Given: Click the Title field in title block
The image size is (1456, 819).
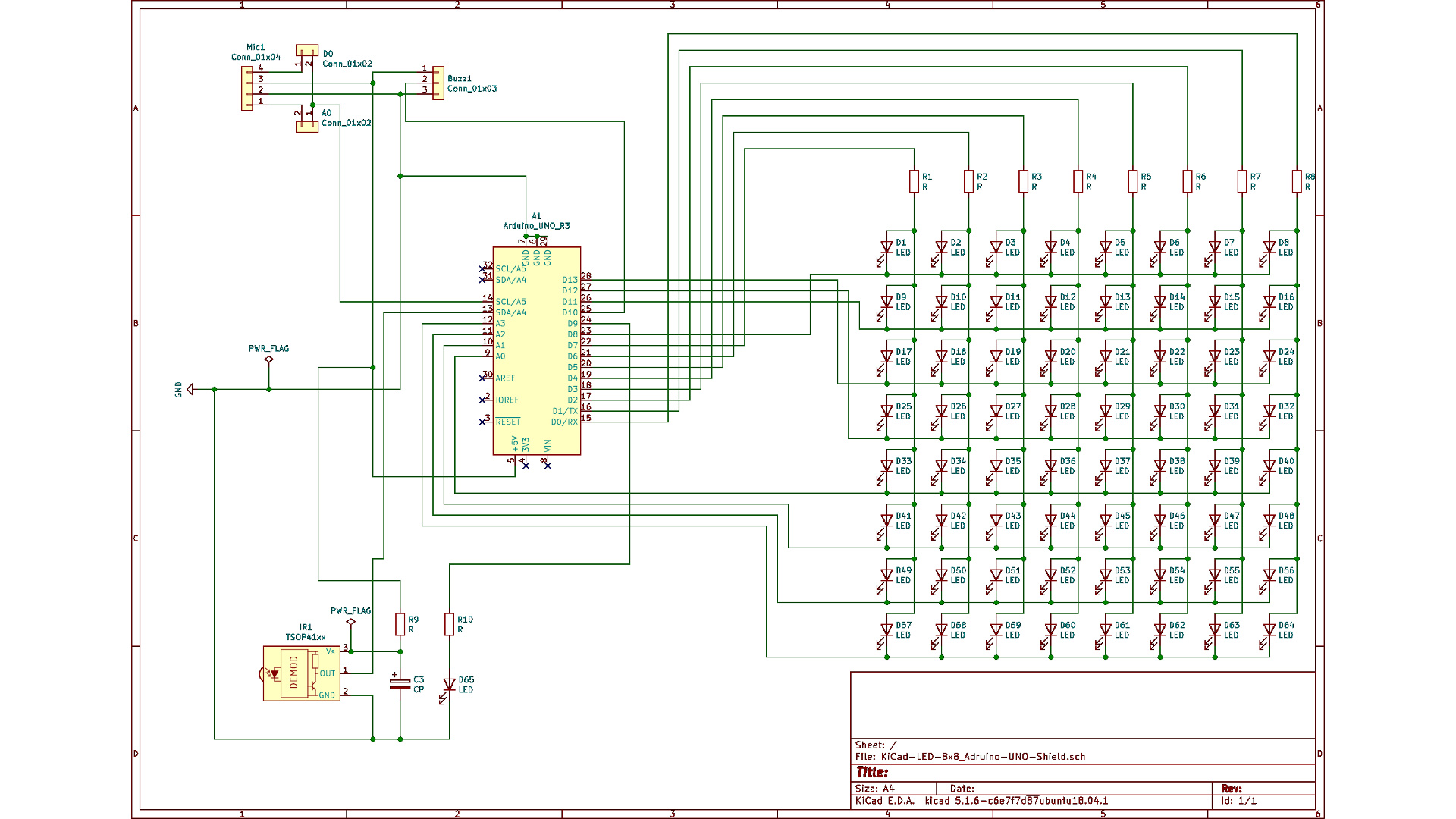Looking at the screenshot, I should (x=872, y=772).
